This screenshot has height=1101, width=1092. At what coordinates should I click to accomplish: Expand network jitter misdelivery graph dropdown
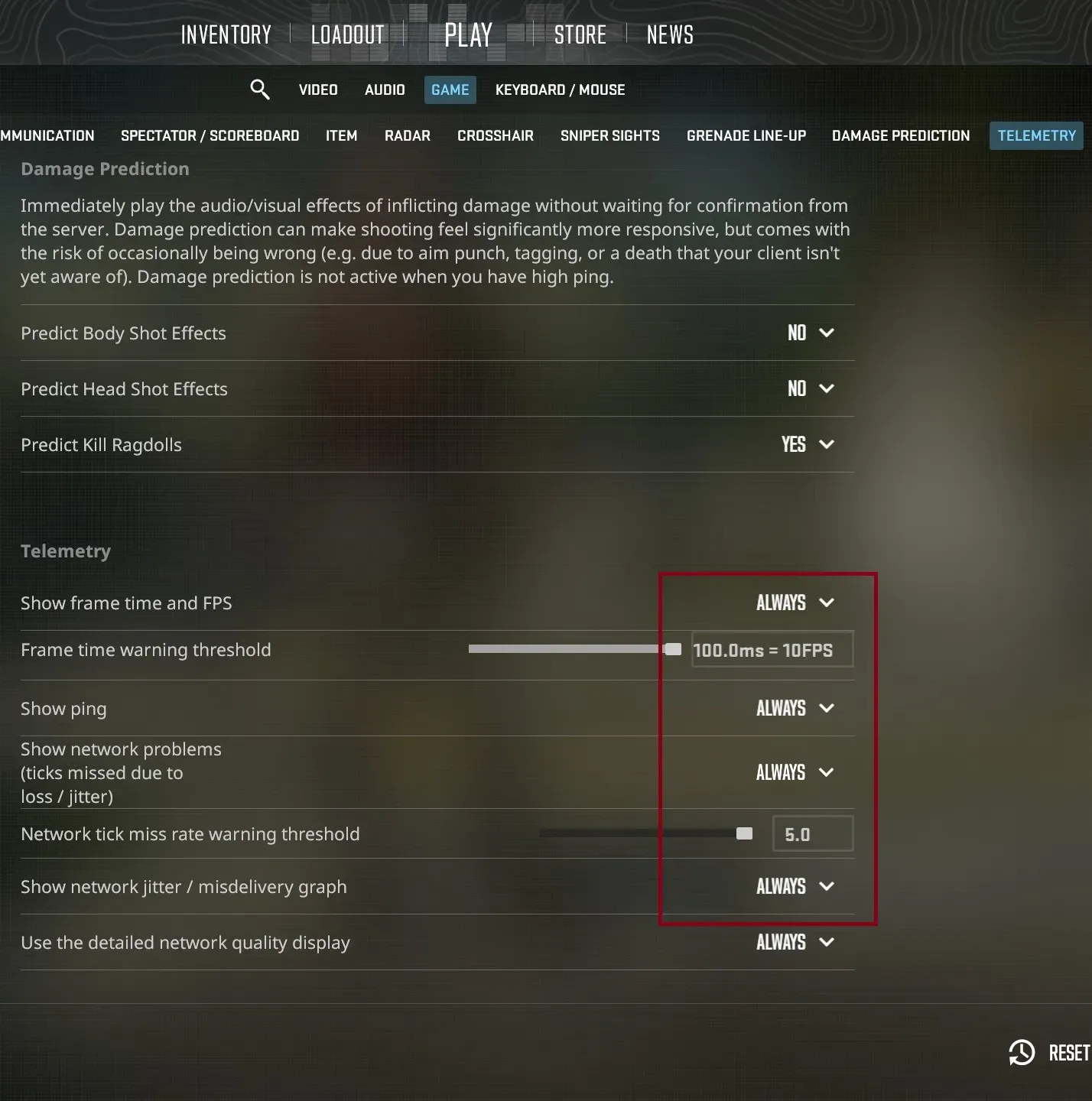pyautogui.click(x=795, y=886)
